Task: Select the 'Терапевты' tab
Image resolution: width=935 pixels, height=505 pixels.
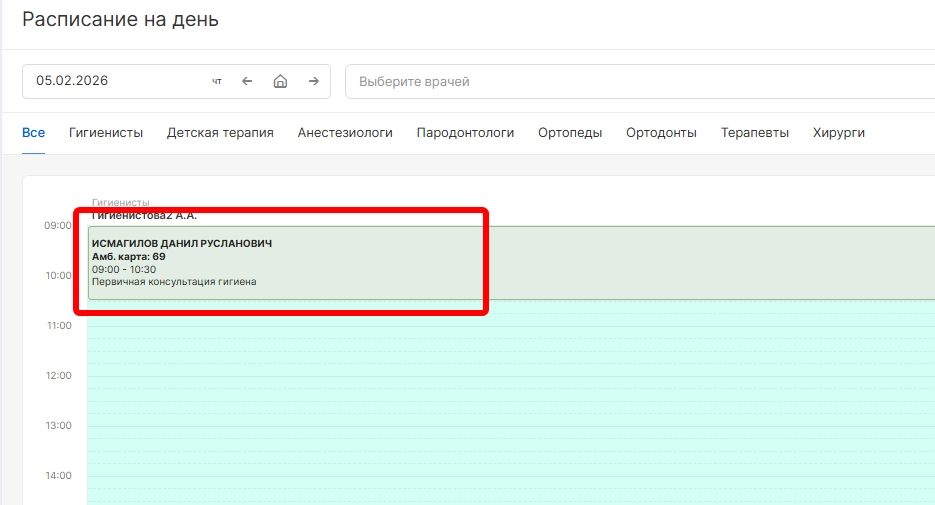Action: 755,133
